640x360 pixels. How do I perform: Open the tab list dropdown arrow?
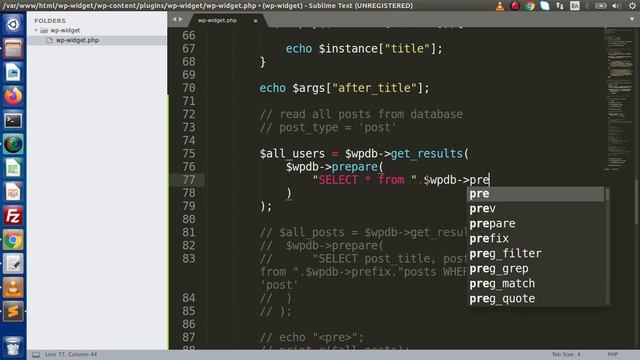pyautogui.click(x=632, y=19)
